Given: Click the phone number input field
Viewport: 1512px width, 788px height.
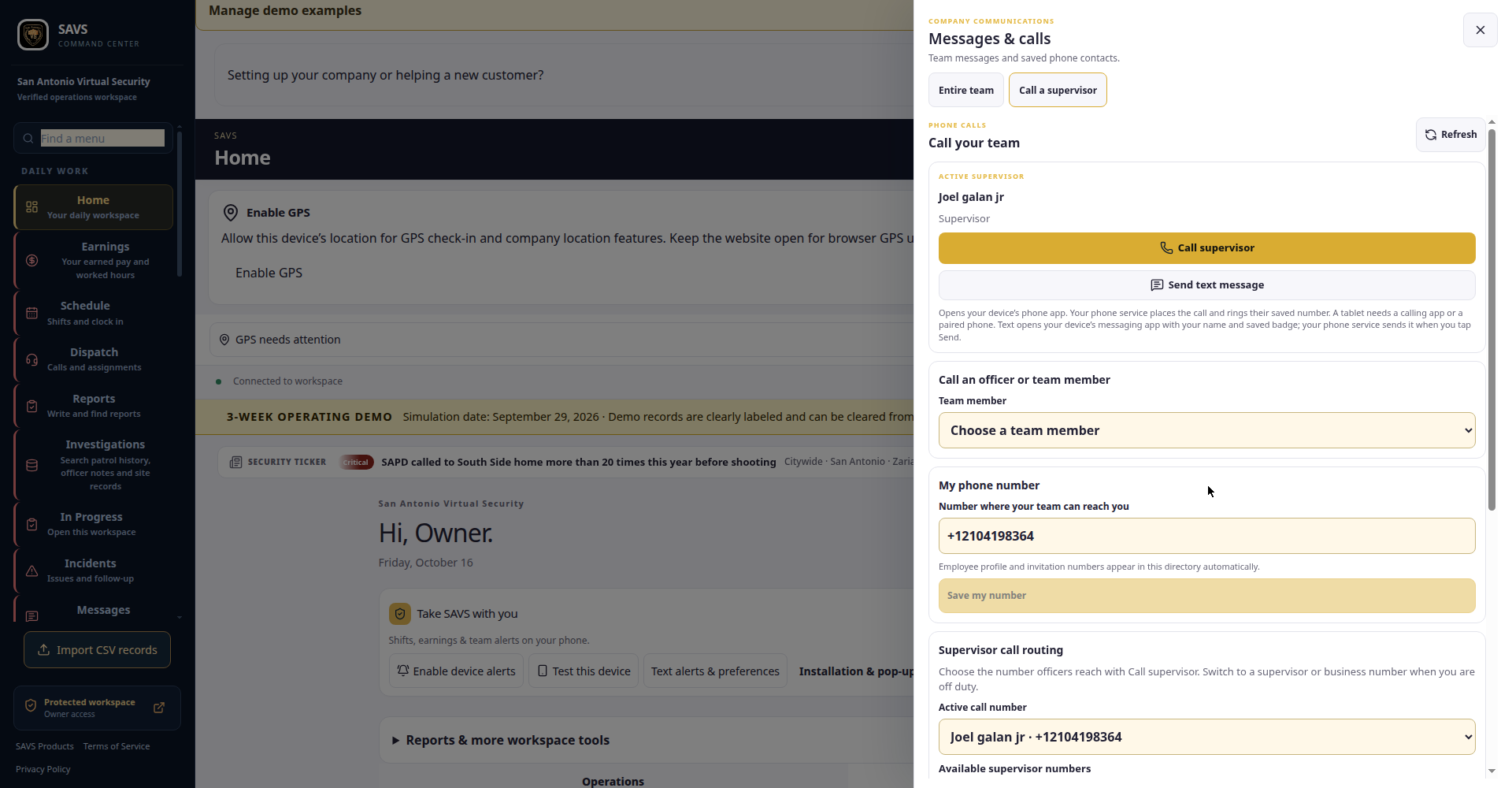Looking at the screenshot, I should [1206, 536].
